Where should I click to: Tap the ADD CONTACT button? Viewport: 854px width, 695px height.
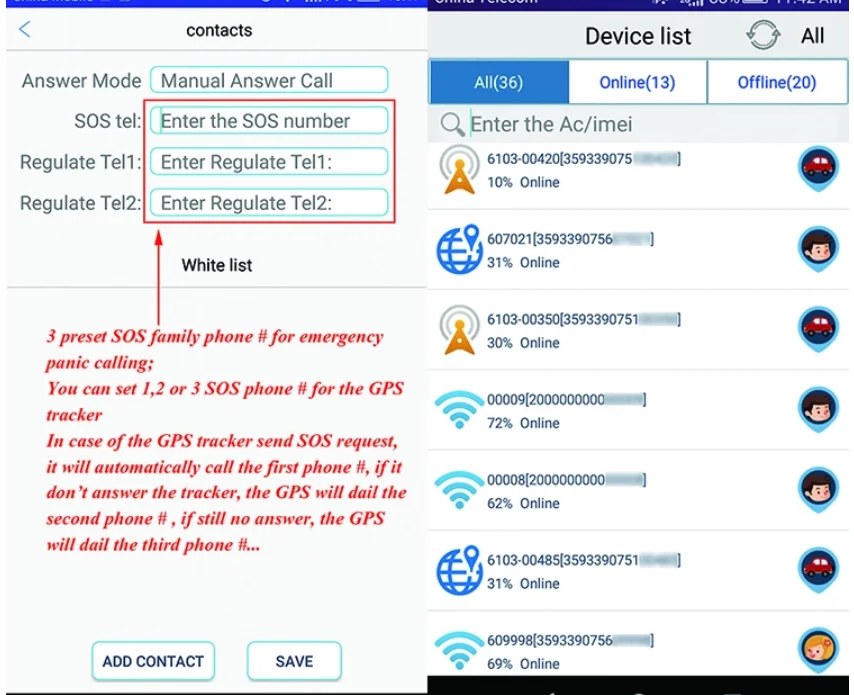point(153,661)
